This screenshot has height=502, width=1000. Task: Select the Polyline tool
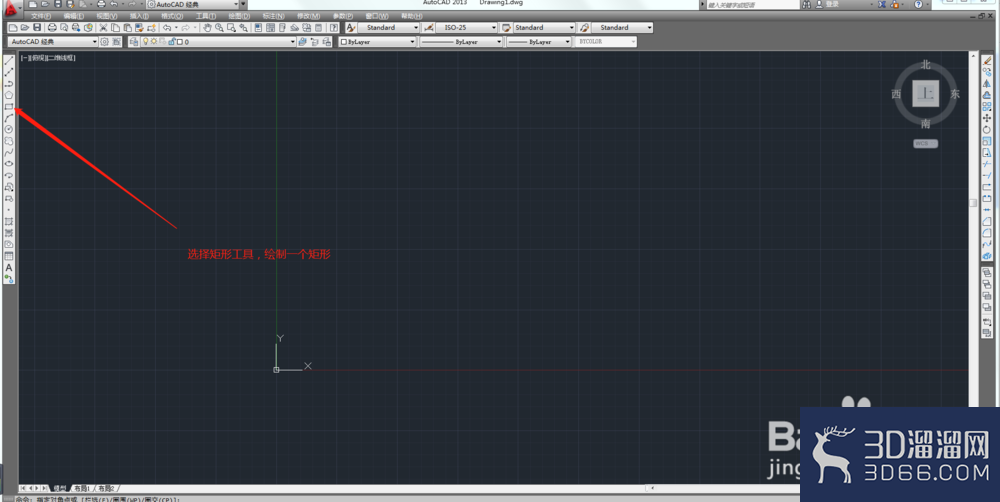[9, 84]
